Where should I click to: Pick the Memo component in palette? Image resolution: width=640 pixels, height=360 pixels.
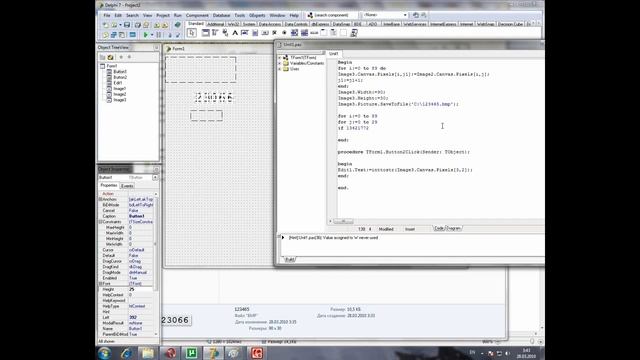click(255, 33)
